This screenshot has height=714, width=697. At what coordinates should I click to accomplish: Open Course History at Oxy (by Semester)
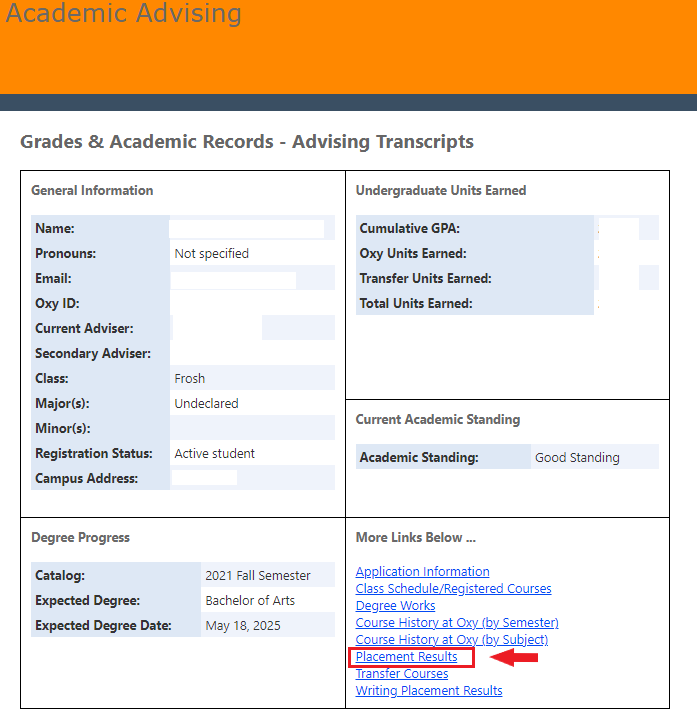457,622
